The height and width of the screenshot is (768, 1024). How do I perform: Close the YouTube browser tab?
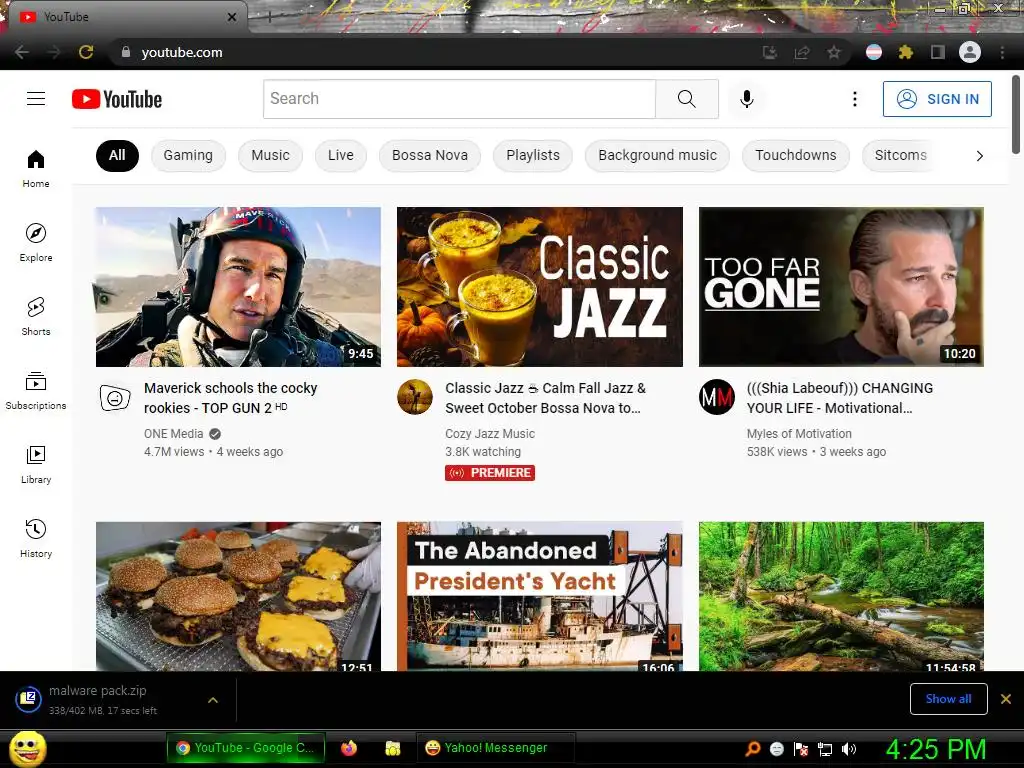point(232,17)
